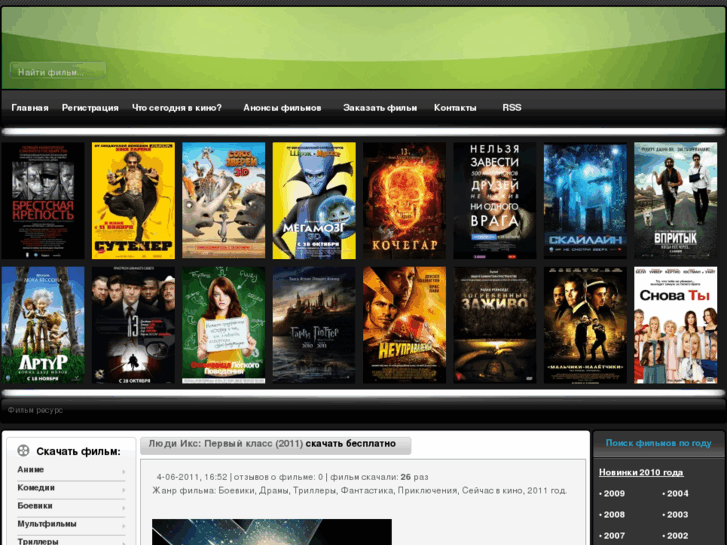This screenshot has width=727, height=545.
Task: Click the 'Найти фильм...' search field
Action: [x=58, y=71]
